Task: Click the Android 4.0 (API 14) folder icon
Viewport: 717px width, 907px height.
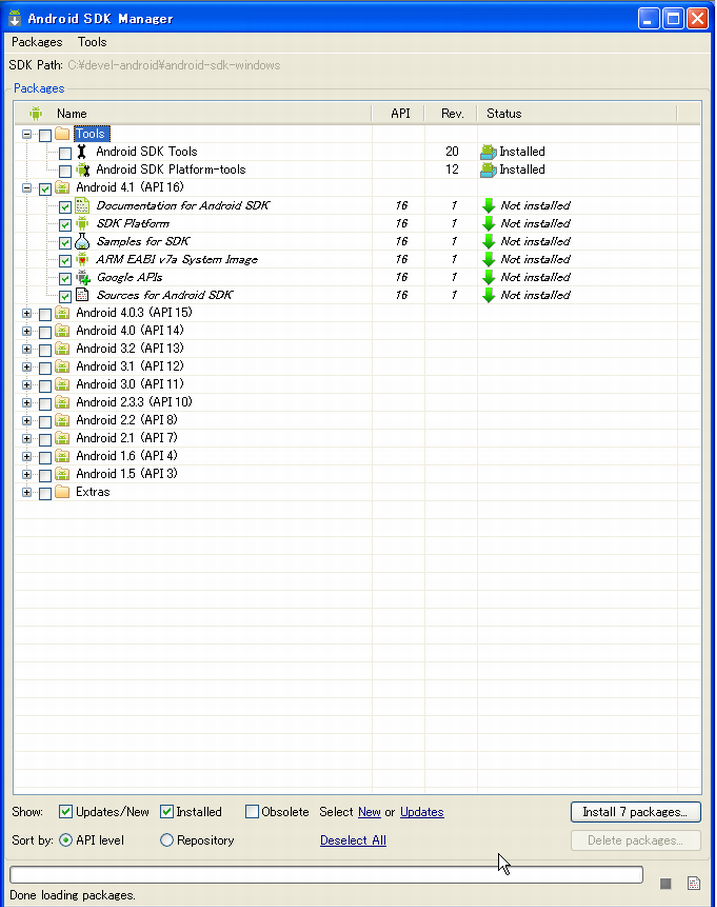Action: pos(62,331)
